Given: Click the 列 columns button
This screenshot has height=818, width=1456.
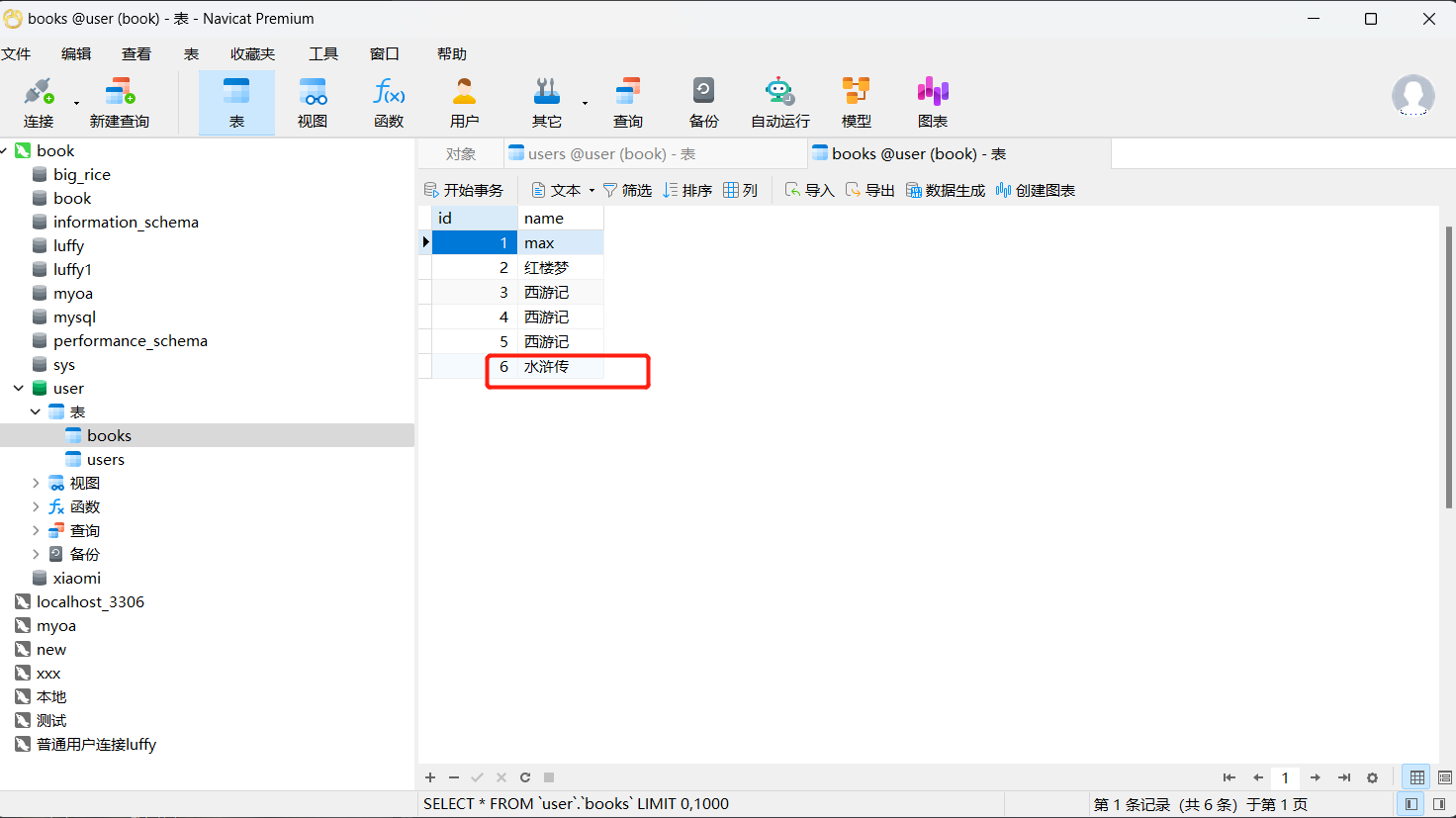Looking at the screenshot, I should click(x=741, y=190).
